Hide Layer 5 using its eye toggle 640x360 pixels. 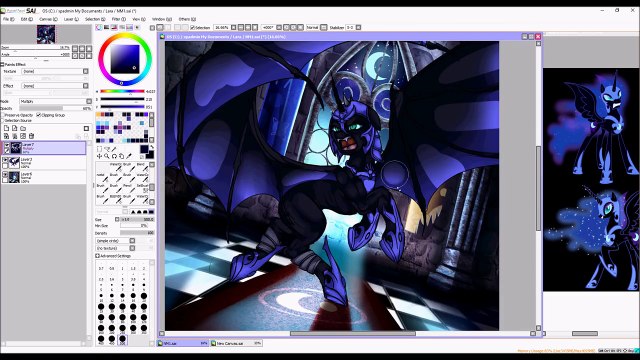pyautogui.click(x=5, y=174)
